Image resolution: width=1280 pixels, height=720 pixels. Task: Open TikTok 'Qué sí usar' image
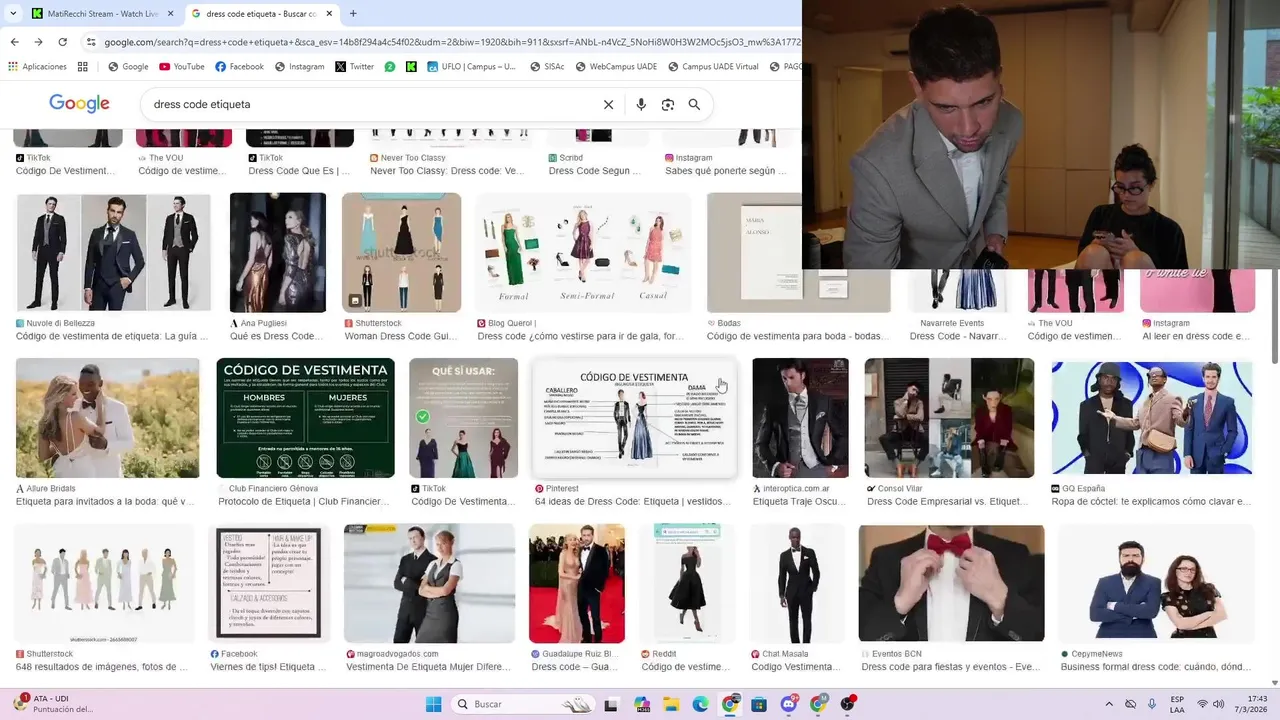tap(464, 418)
